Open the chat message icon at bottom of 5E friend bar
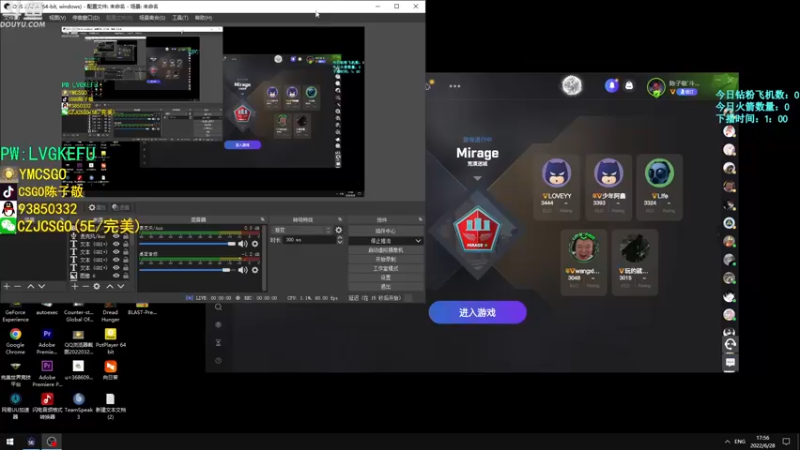Screen dimensions: 800x450 click(730, 362)
